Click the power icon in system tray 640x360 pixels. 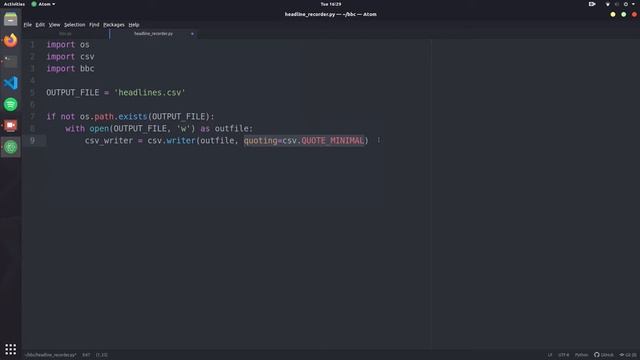click(x=626, y=4)
